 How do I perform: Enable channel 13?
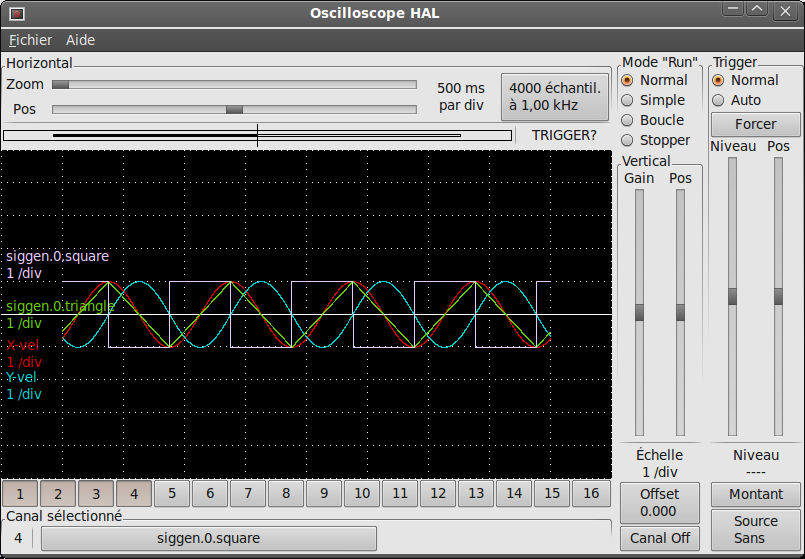point(476,494)
